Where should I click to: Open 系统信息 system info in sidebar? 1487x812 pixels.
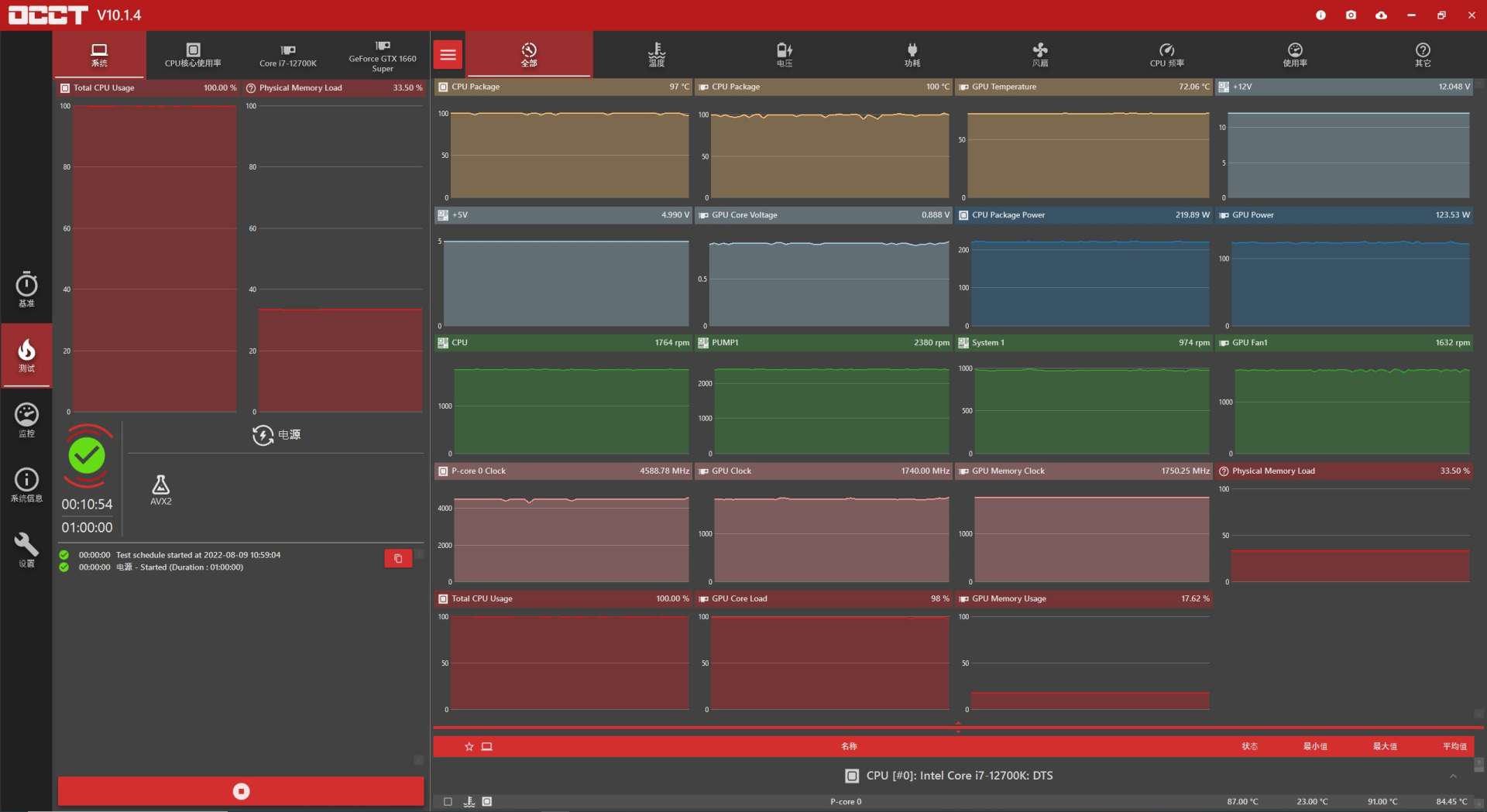click(26, 485)
